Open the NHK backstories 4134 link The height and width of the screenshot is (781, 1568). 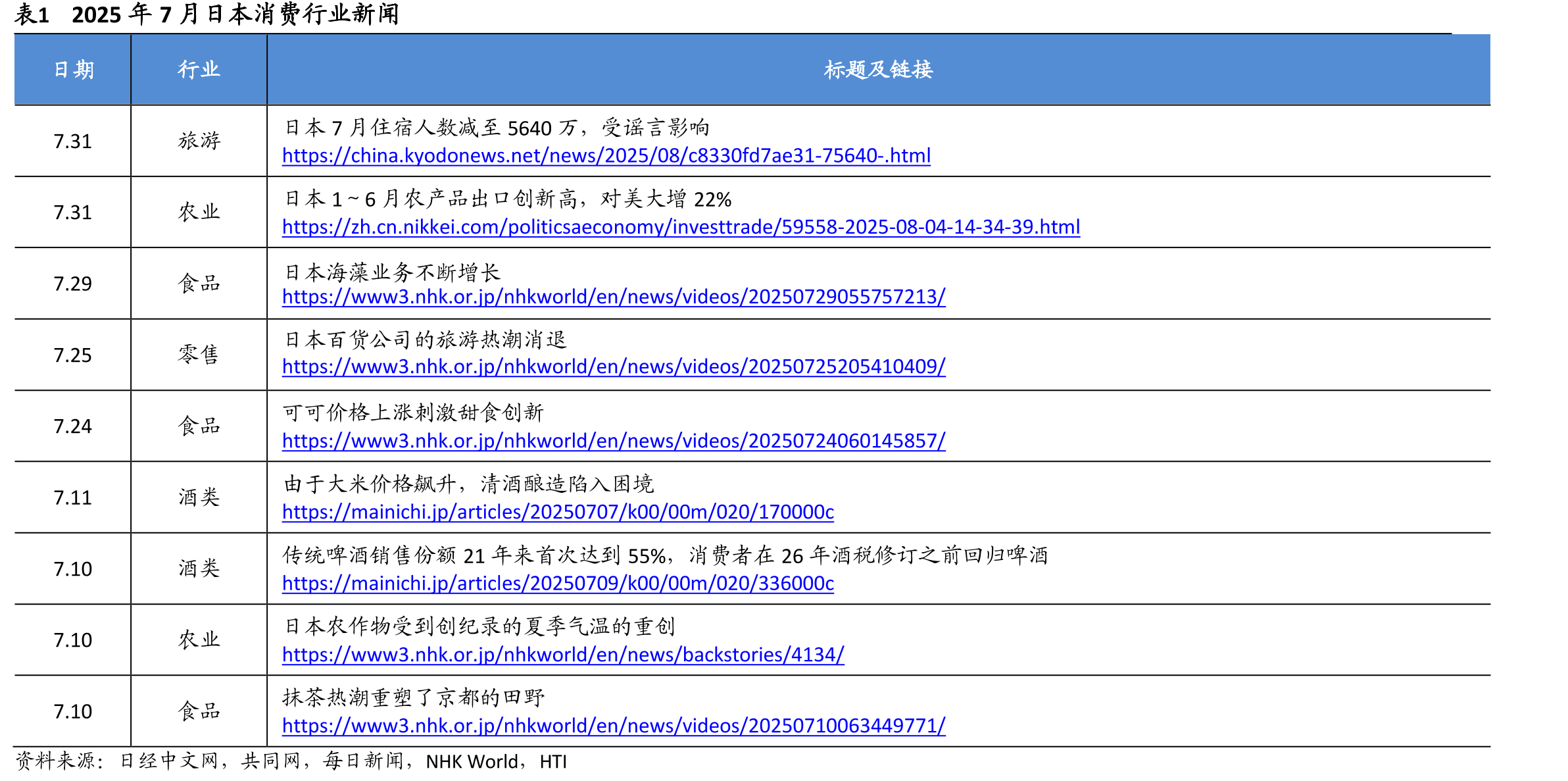tap(563, 655)
